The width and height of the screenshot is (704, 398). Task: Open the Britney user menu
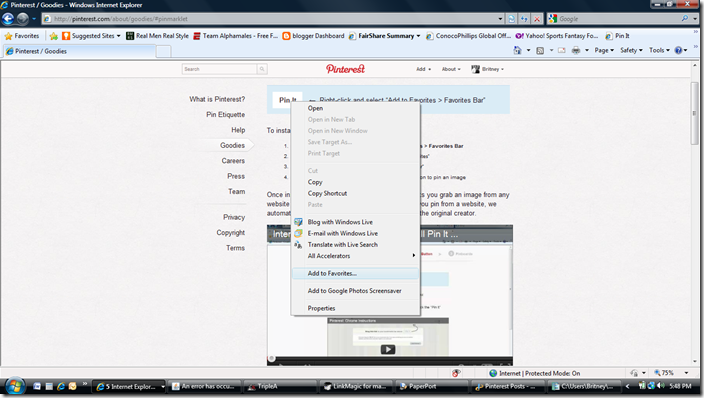[x=488, y=69]
